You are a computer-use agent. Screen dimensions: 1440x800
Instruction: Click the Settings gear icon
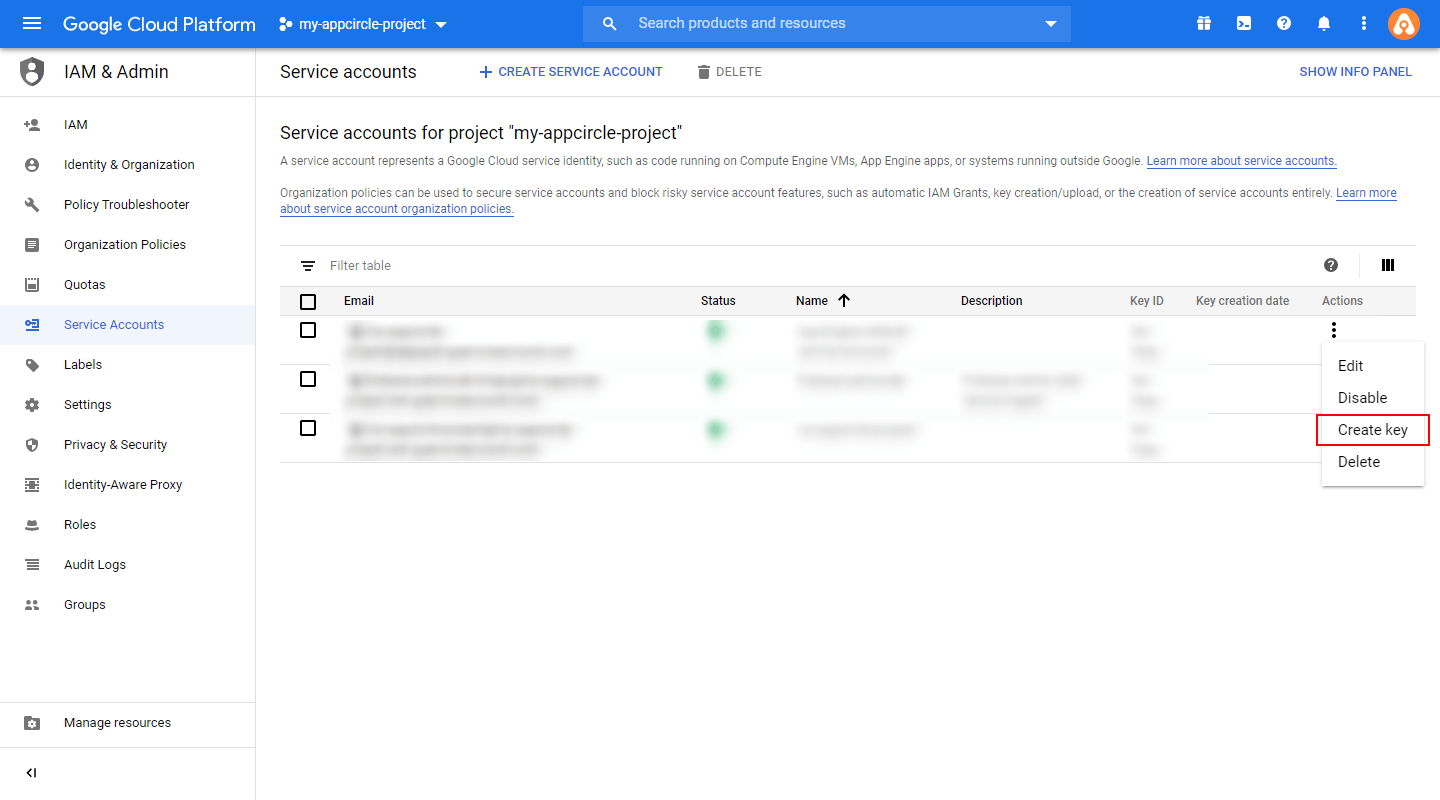coord(32,405)
